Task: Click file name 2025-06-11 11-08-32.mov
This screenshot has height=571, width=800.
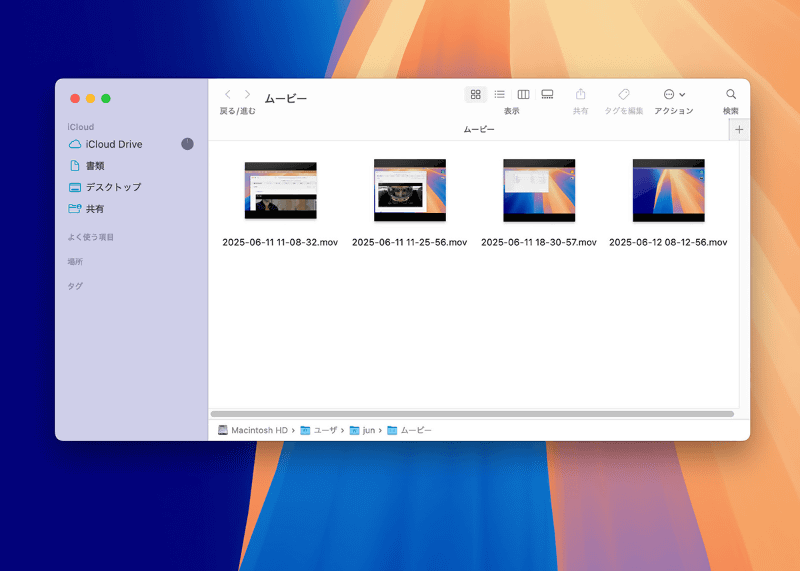Action: 280,242
